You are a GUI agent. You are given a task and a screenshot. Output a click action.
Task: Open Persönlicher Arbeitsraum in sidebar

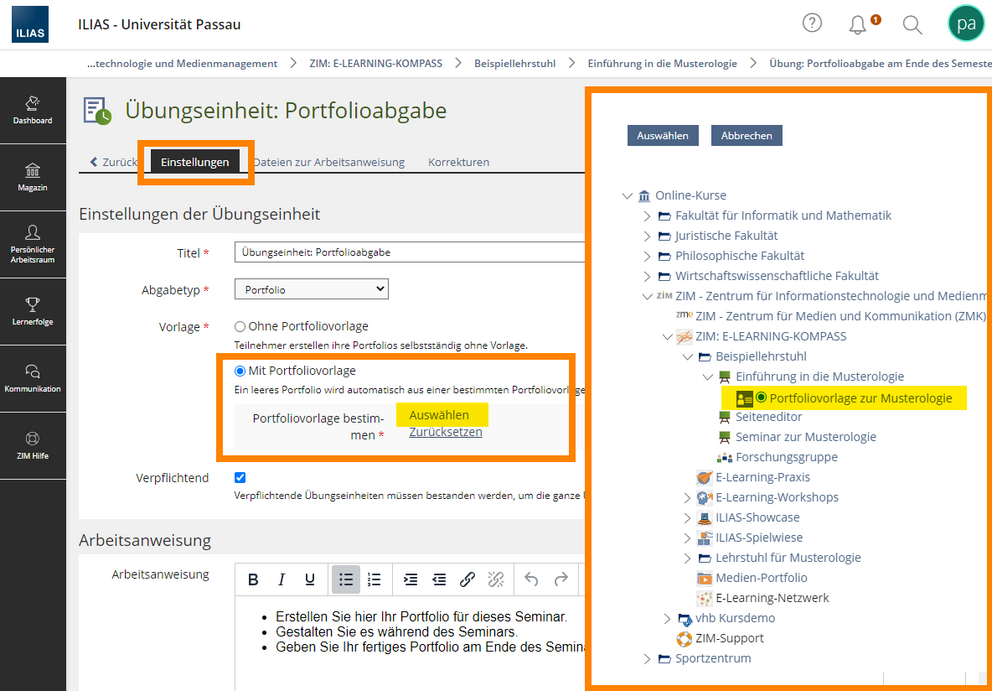click(33, 244)
